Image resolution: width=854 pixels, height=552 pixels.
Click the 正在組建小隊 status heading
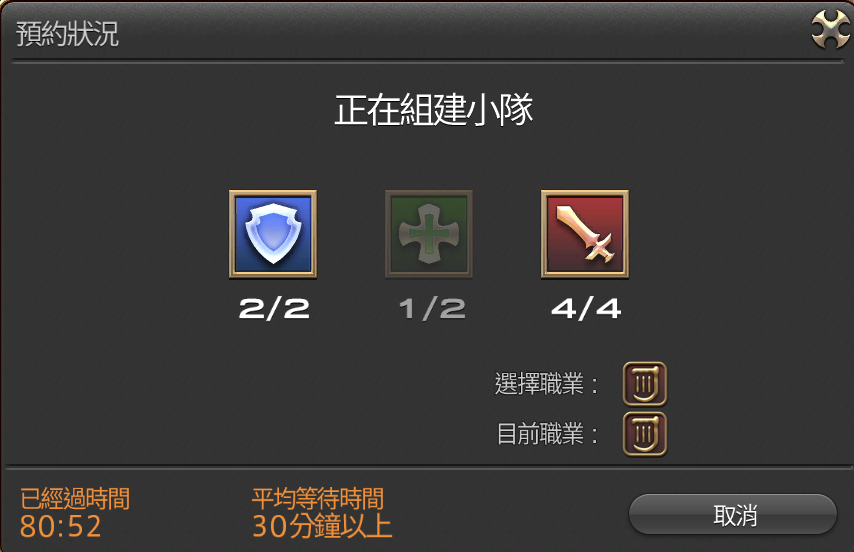coord(434,110)
